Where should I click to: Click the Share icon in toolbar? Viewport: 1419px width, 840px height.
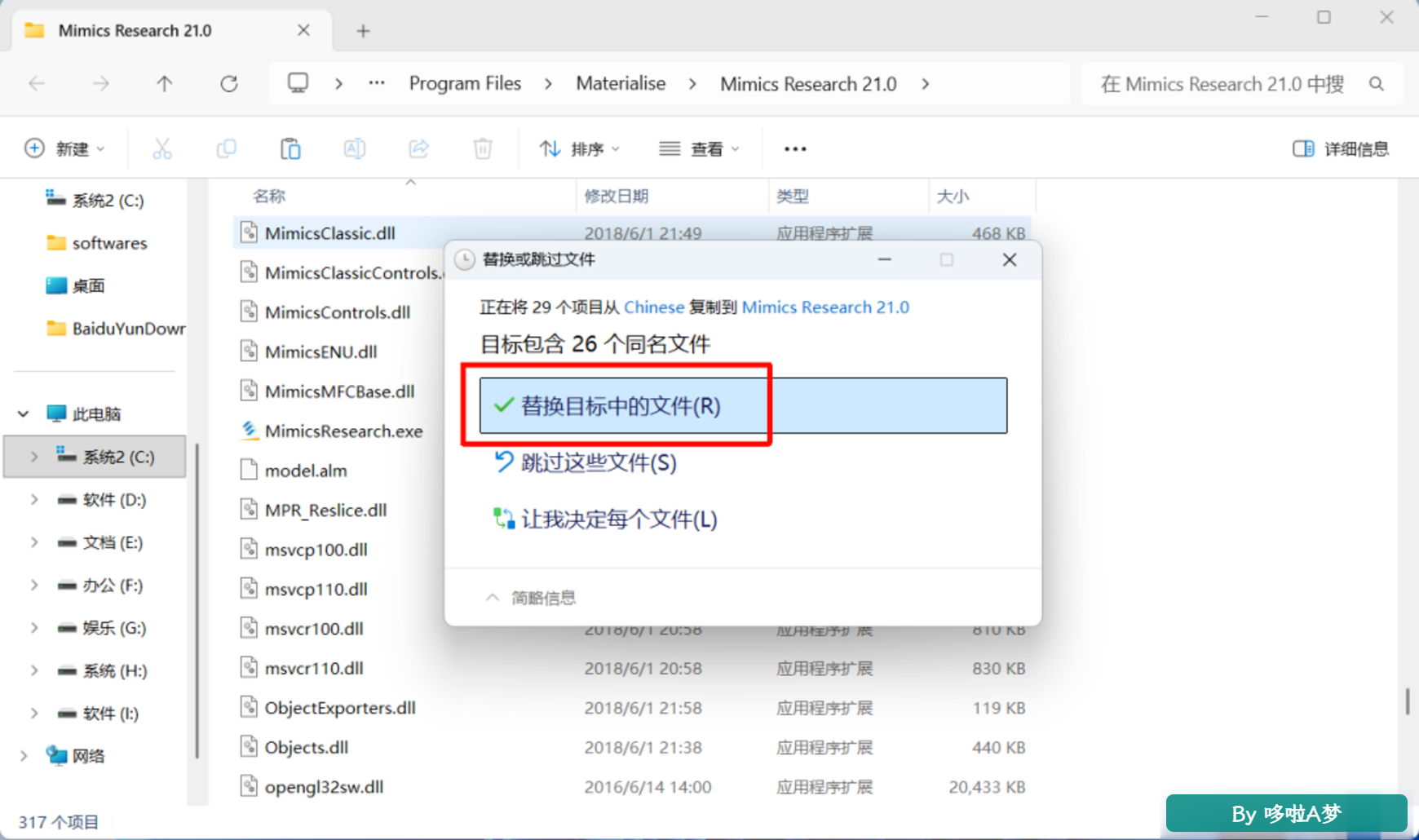point(419,148)
